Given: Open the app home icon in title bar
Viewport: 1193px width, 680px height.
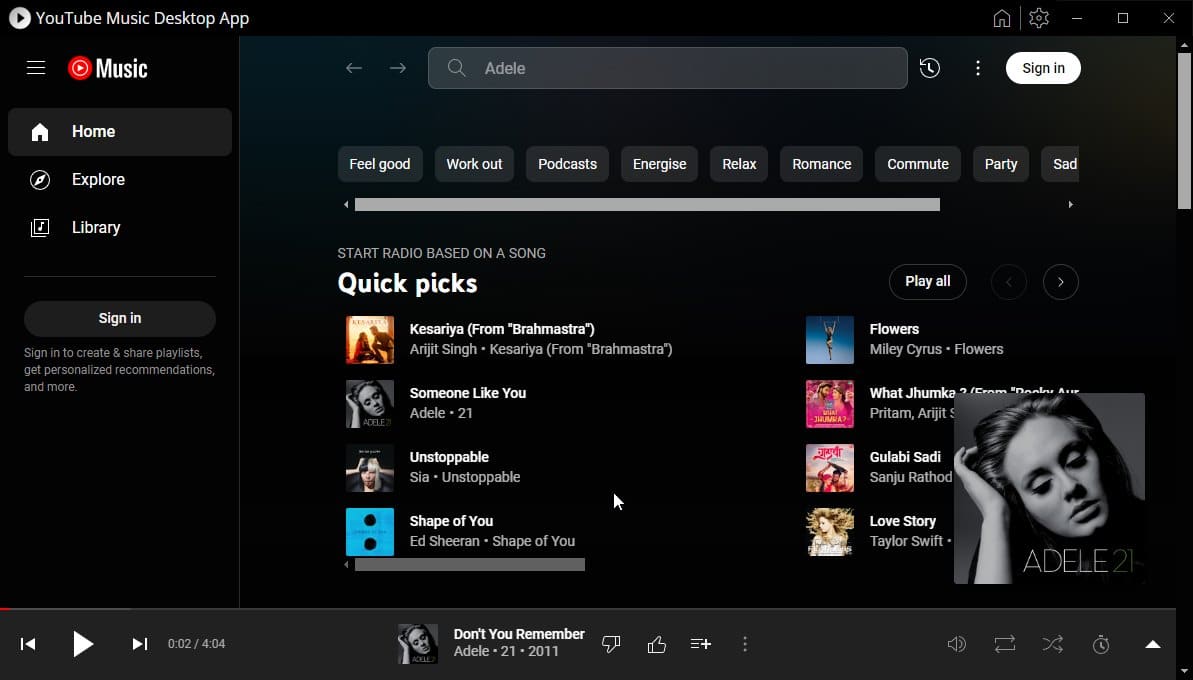Looking at the screenshot, I should [1001, 18].
